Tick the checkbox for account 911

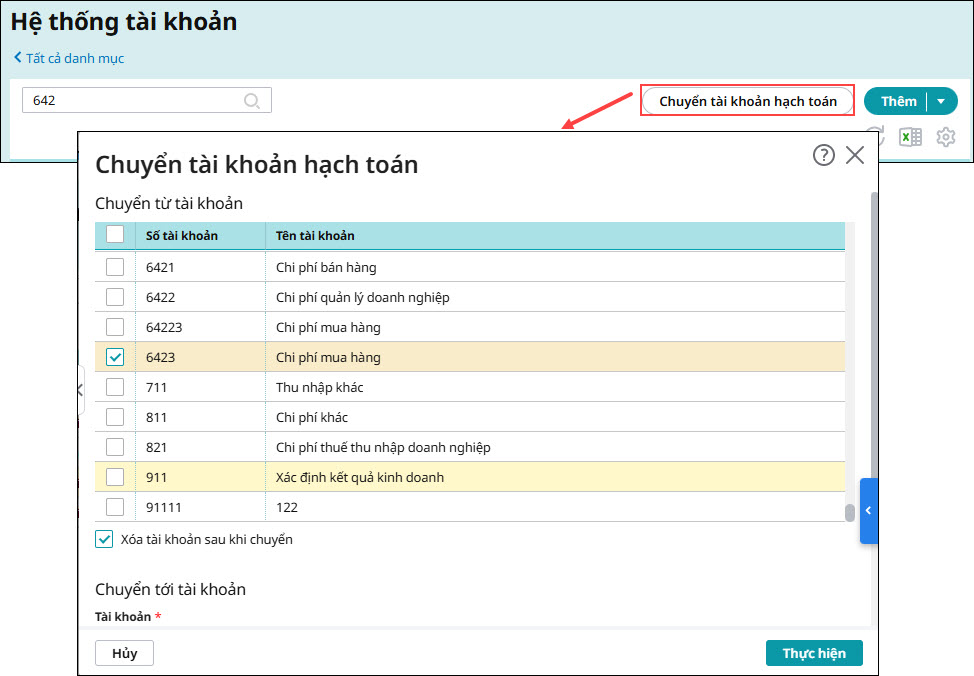[115, 477]
